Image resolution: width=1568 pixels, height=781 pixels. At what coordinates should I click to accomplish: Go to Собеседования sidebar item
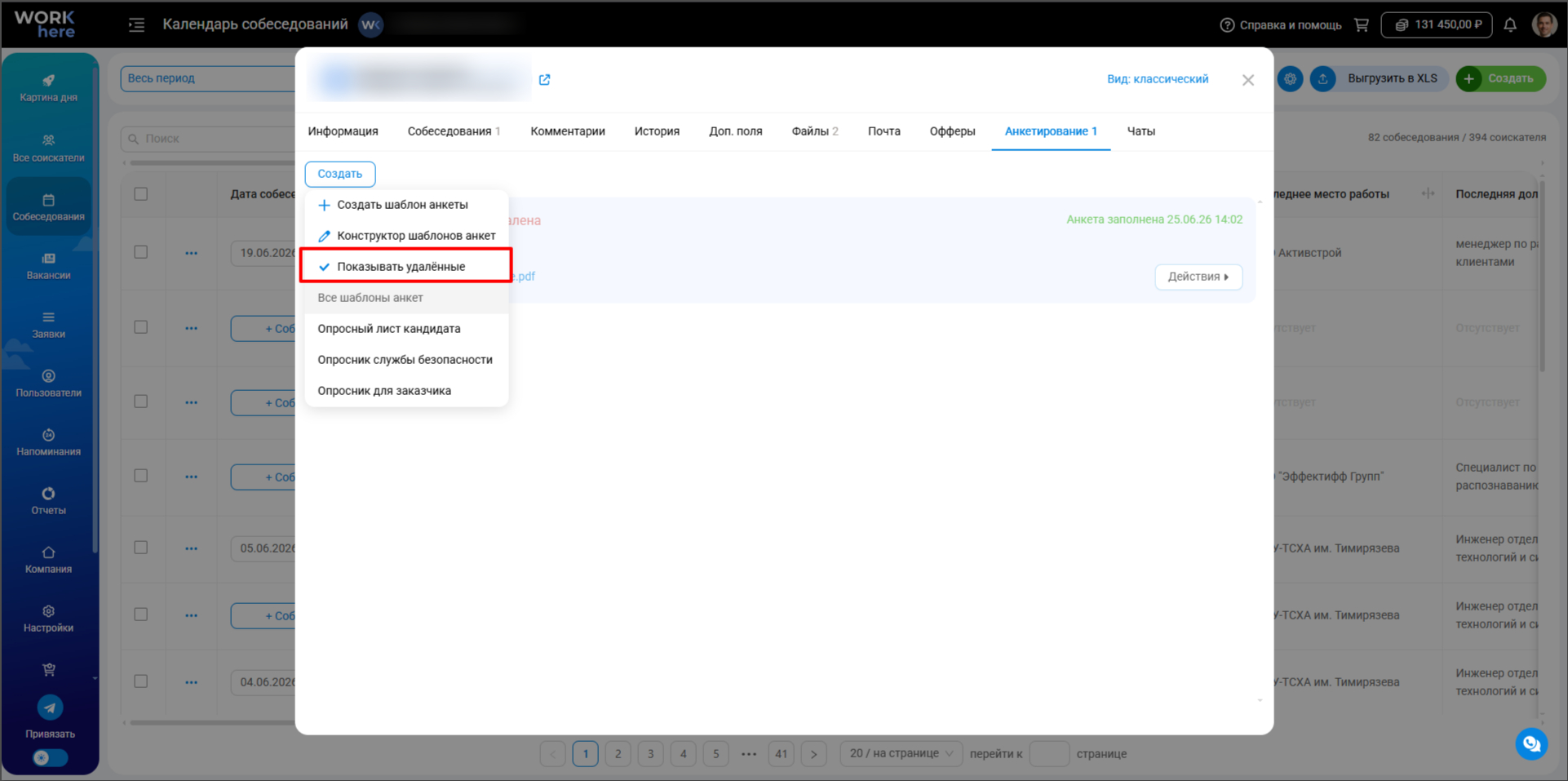(x=49, y=207)
